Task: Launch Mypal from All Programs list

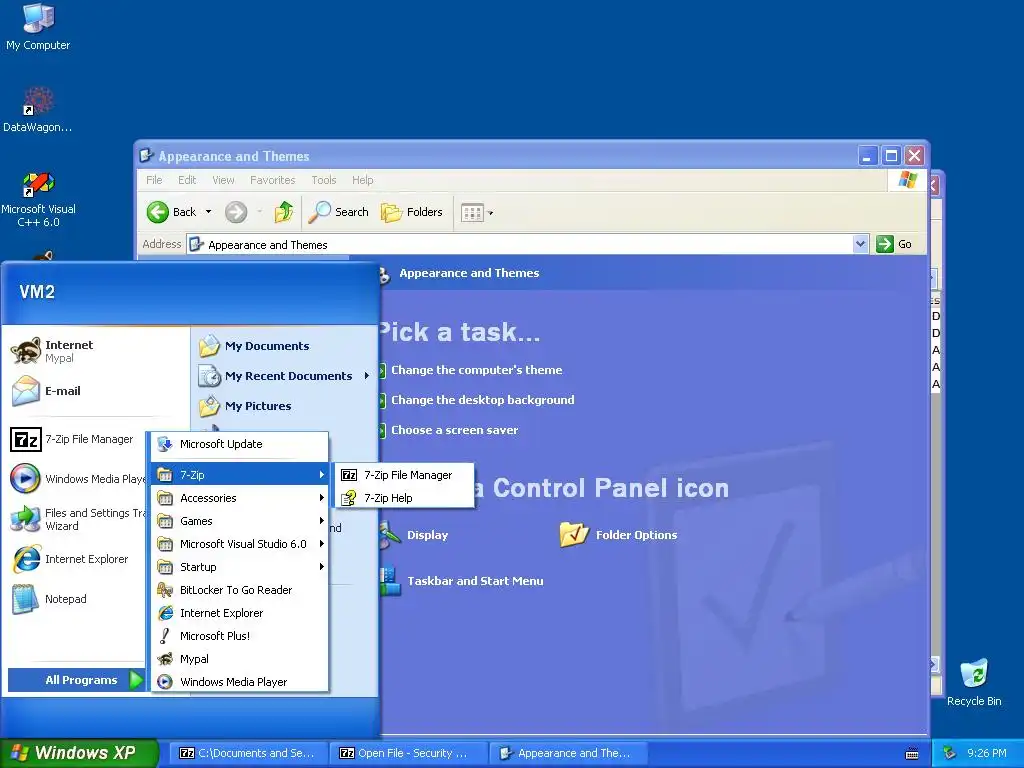Action: (240, 659)
